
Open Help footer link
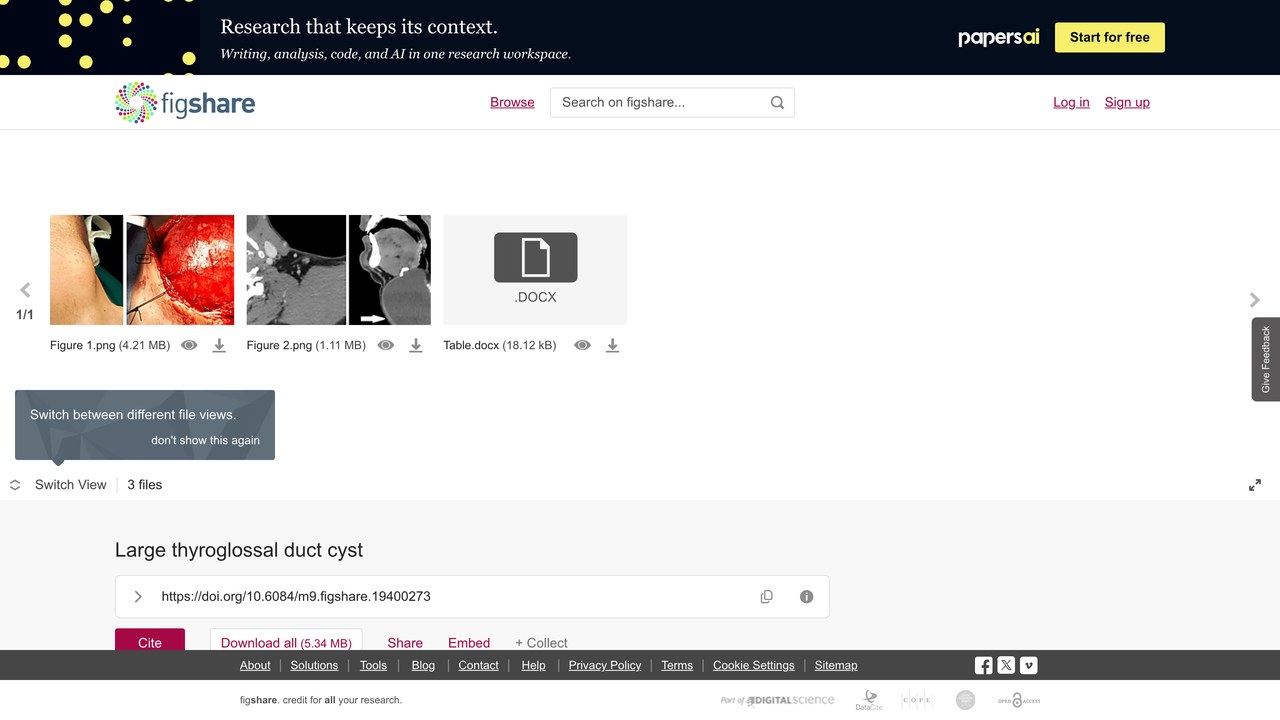pyautogui.click(x=533, y=665)
